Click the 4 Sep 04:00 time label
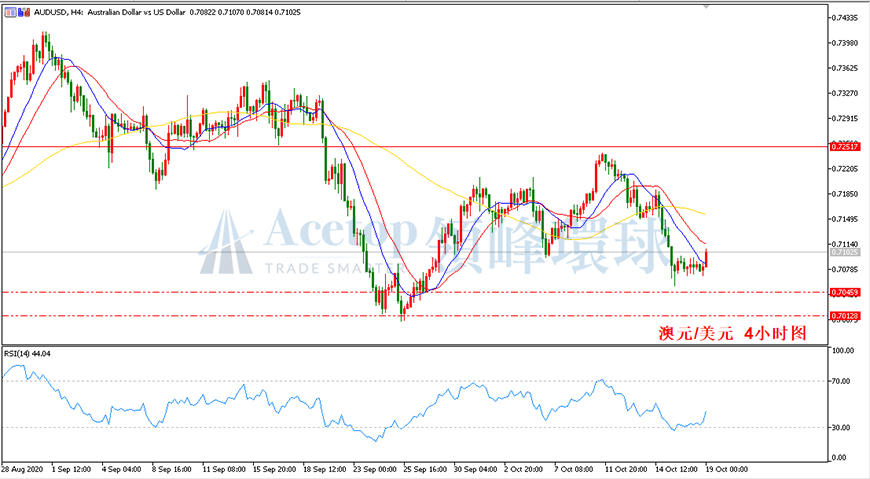The height and width of the screenshot is (479, 870). click(122, 470)
